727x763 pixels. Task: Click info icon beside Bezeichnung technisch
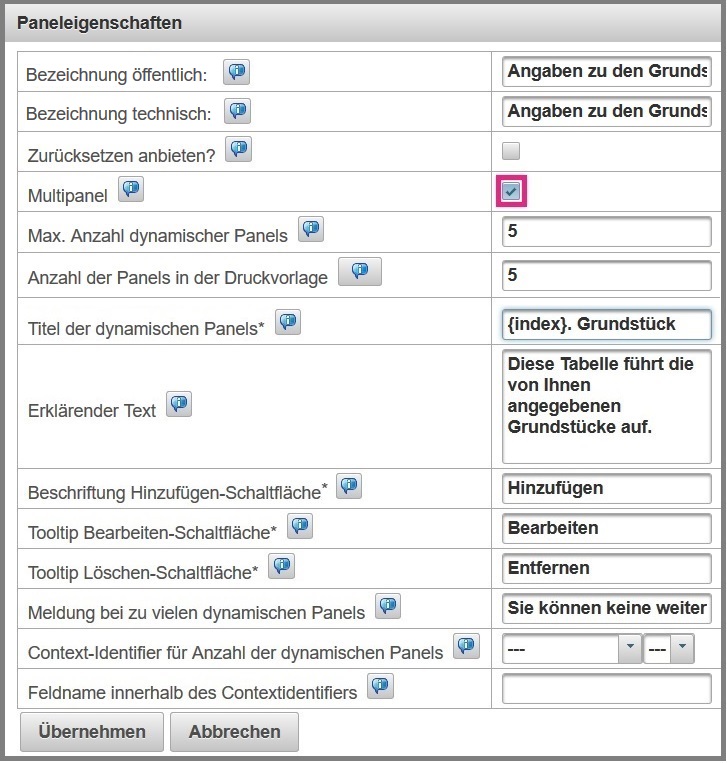(x=238, y=111)
